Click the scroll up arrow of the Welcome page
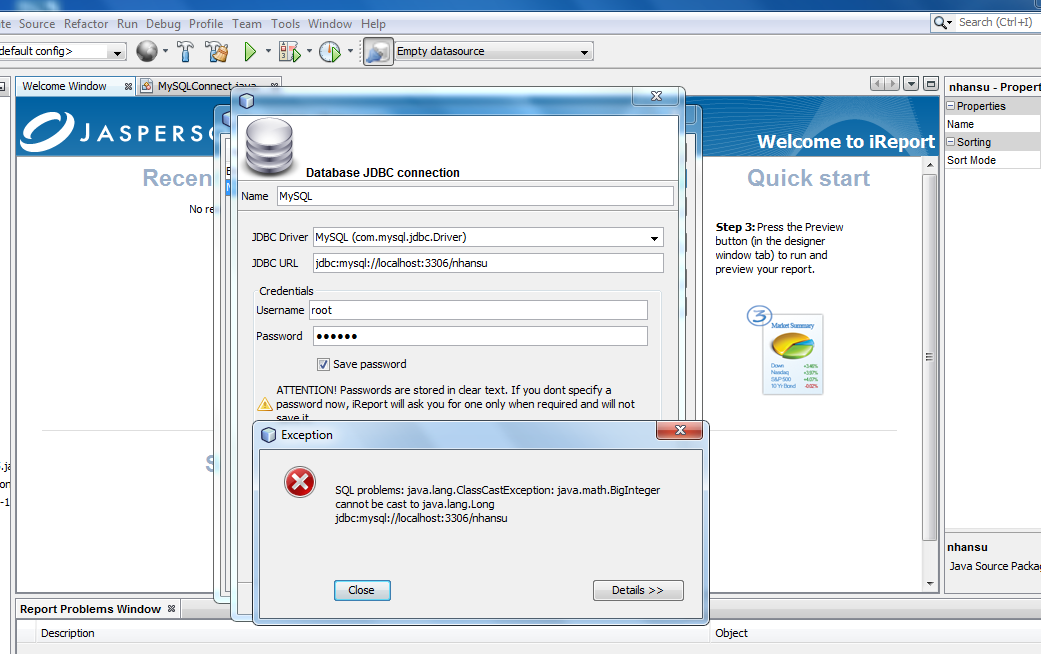 click(929, 164)
